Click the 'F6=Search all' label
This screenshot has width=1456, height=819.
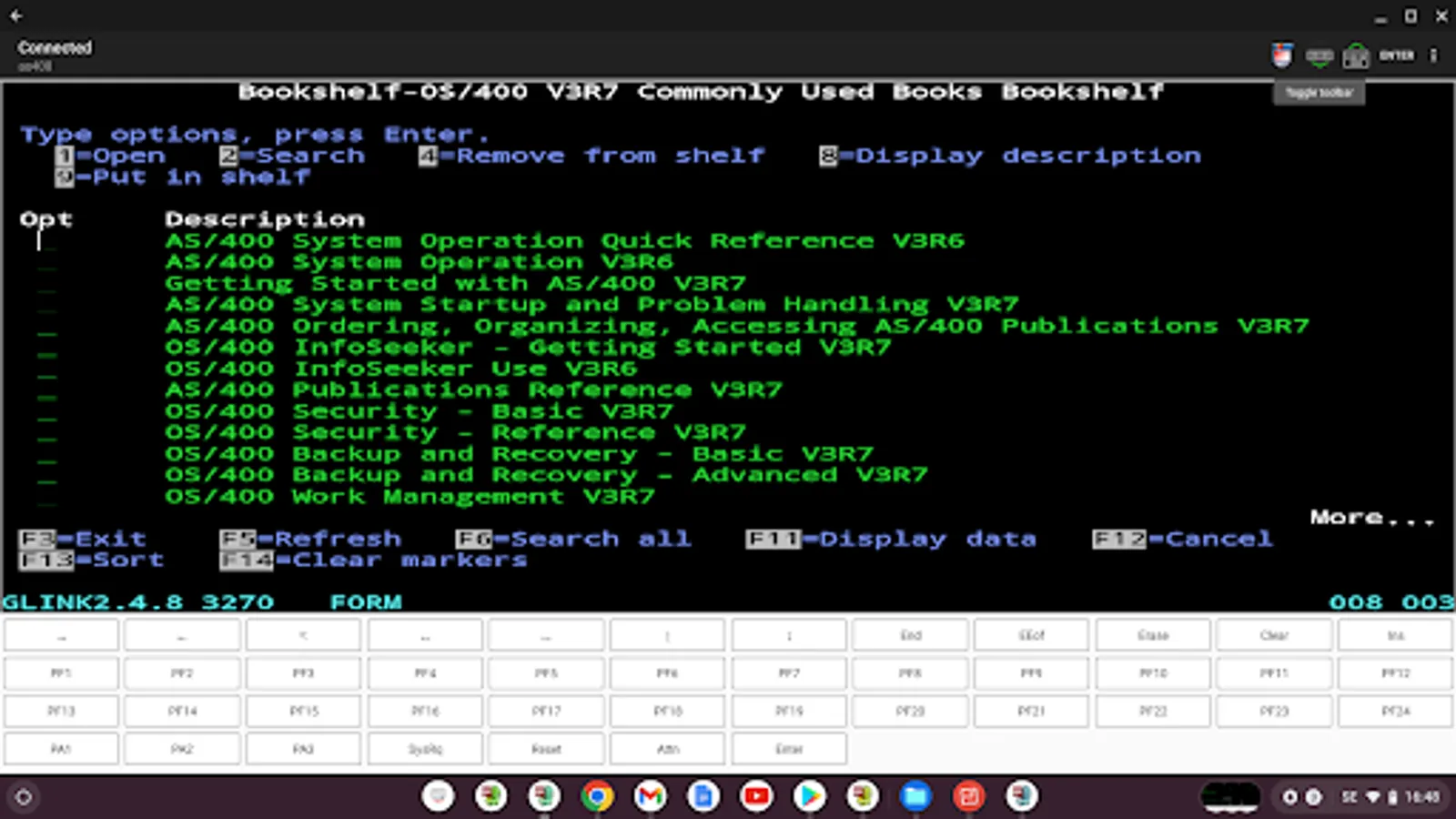[573, 539]
